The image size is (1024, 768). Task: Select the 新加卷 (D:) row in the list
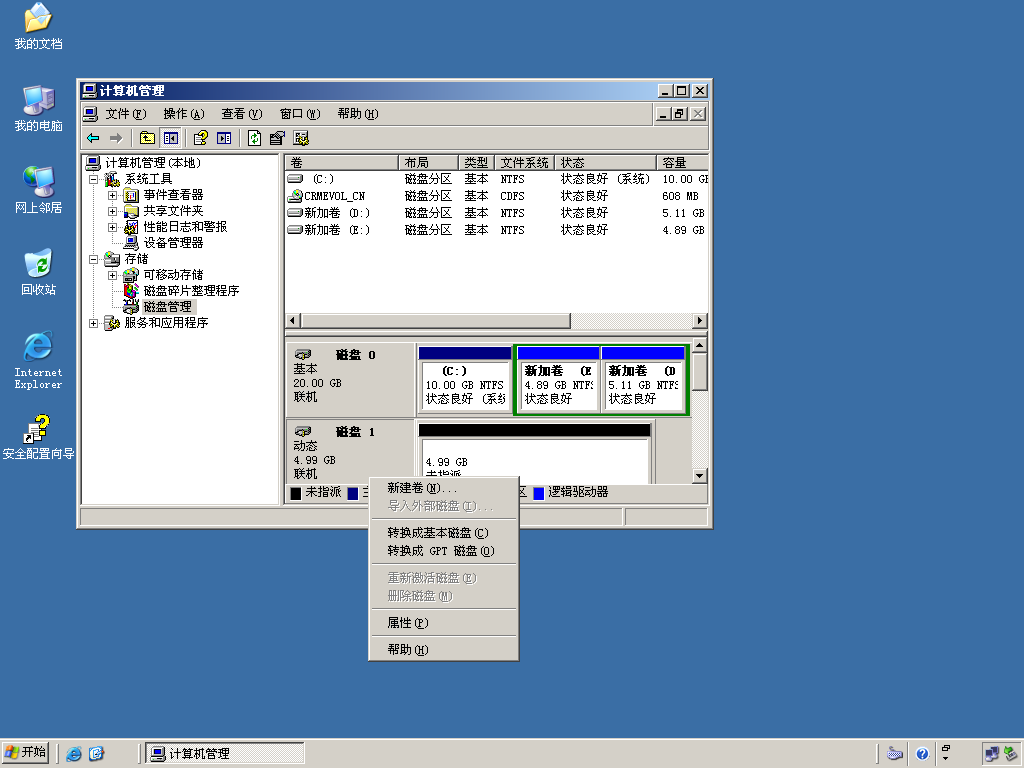pyautogui.click(x=497, y=213)
